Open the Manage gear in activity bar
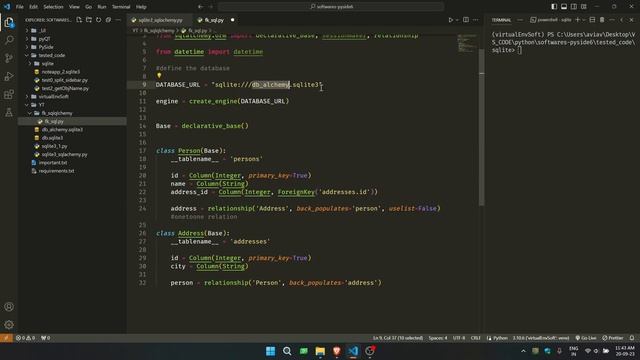This screenshot has width=640, height=360. point(9,325)
